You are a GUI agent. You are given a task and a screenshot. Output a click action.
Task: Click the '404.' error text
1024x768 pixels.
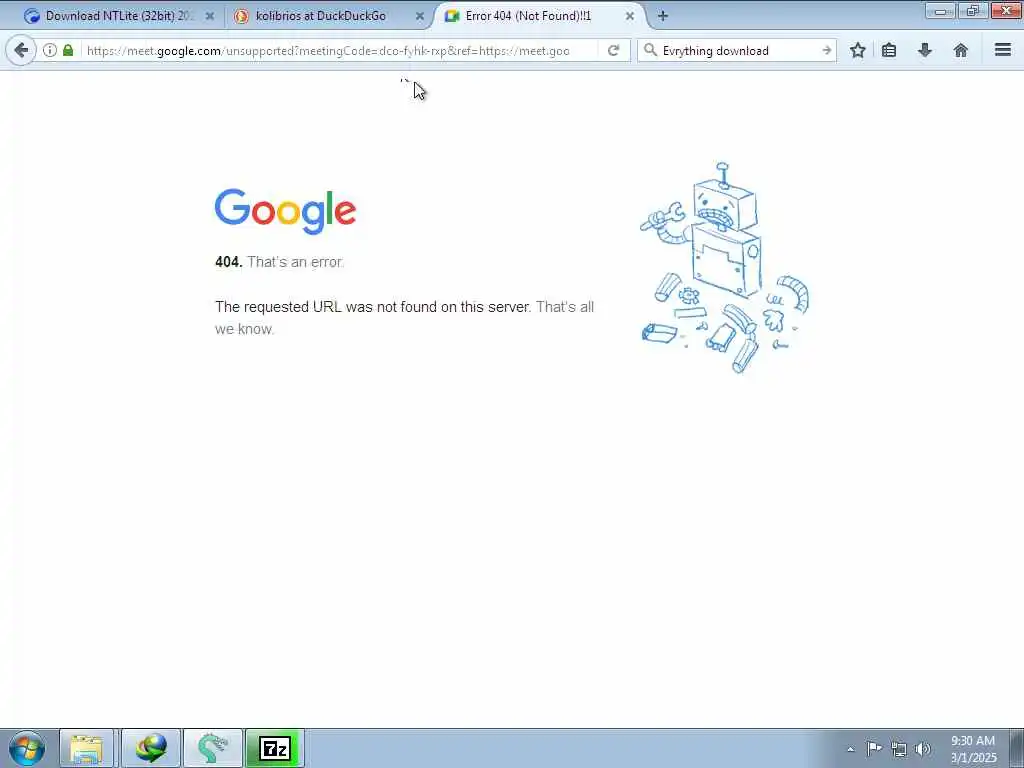click(229, 262)
